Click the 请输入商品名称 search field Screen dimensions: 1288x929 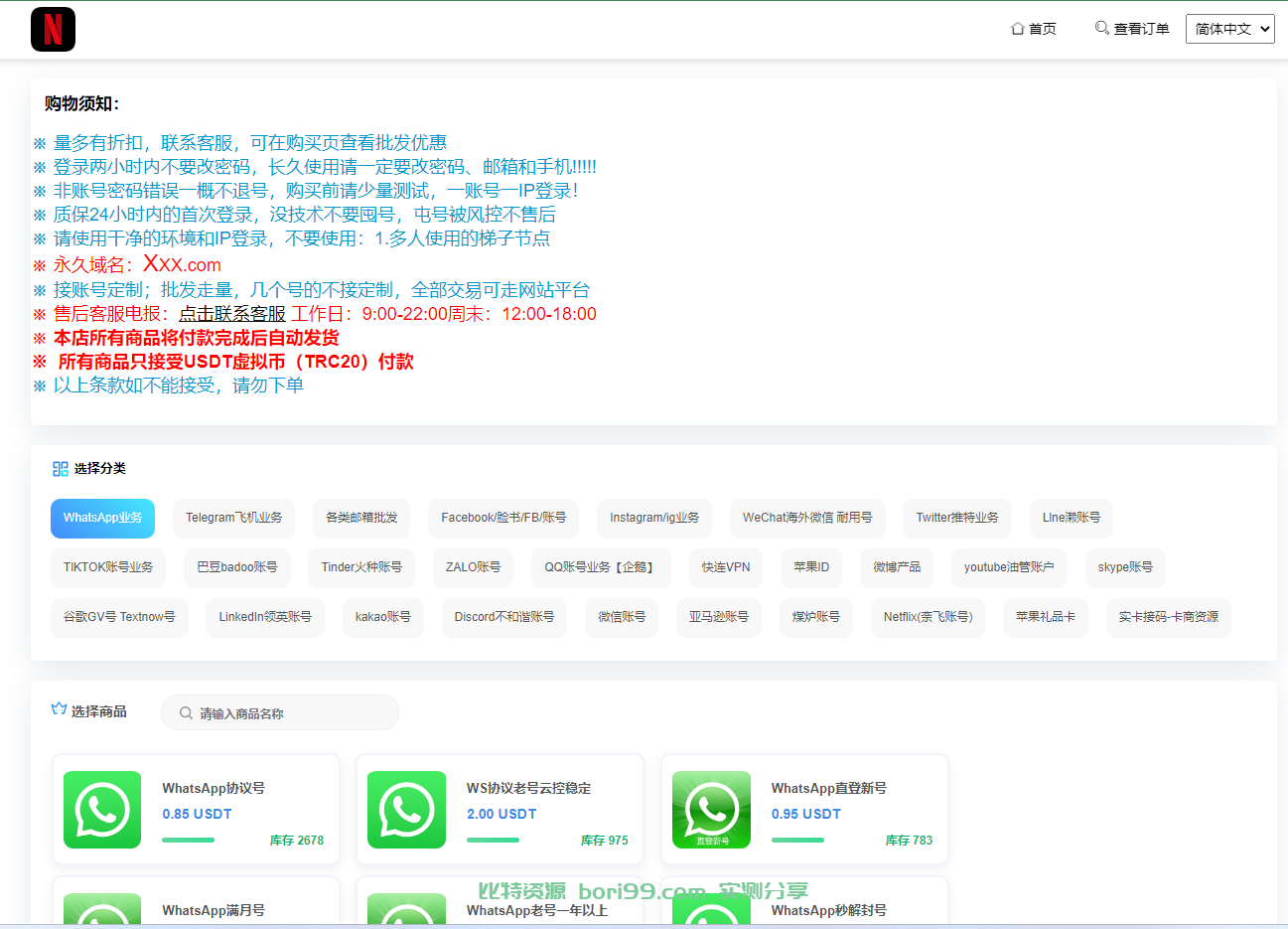point(280,712)
